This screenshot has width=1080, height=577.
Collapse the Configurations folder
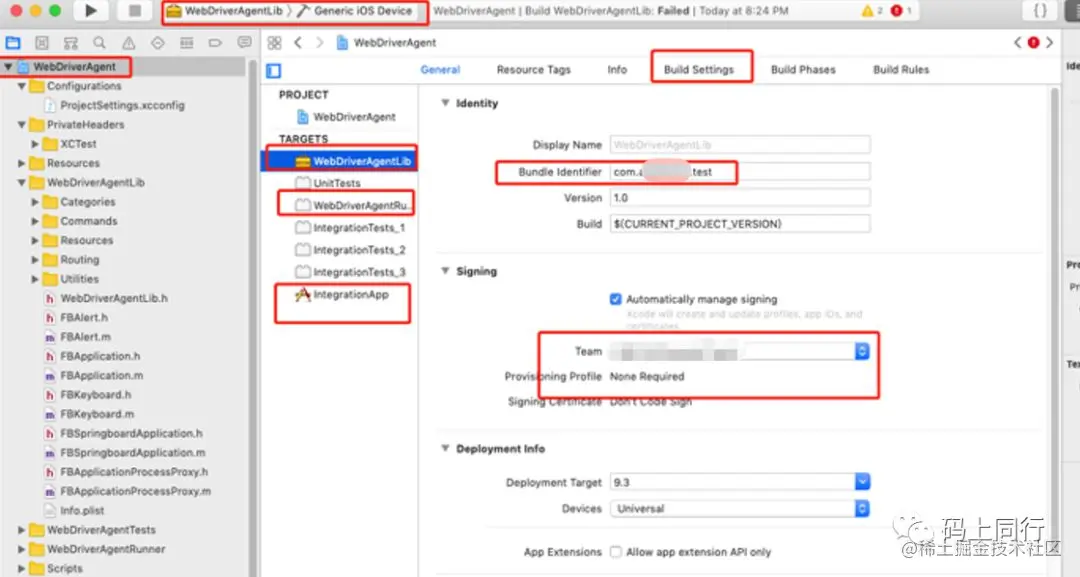tap(21, 86)
